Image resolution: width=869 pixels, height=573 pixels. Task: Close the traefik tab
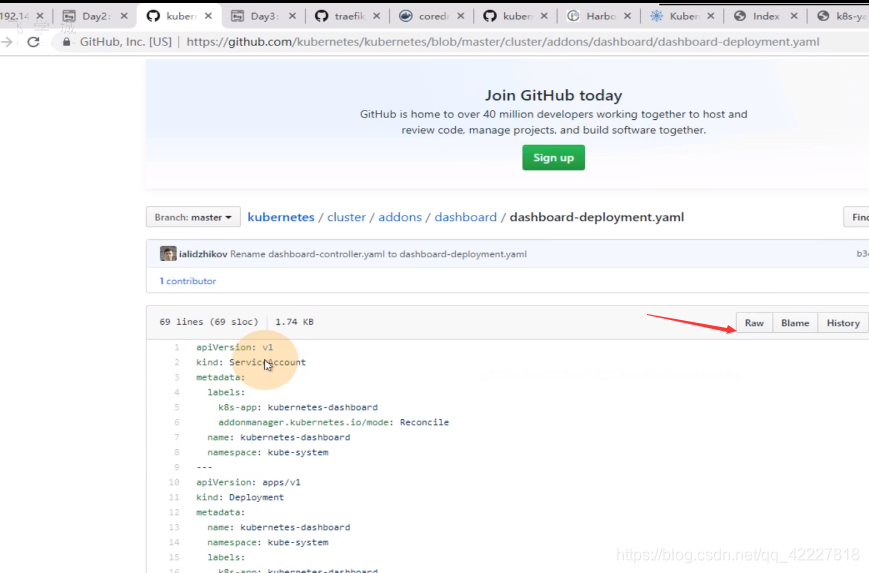coord(377,16)
